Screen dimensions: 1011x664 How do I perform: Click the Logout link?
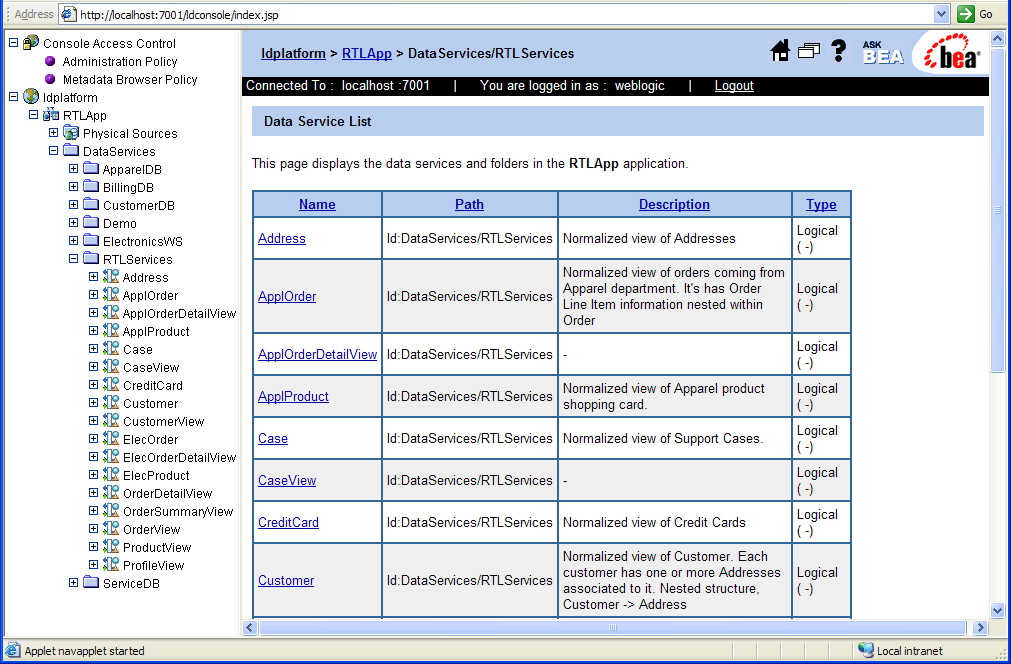point(734,86)
